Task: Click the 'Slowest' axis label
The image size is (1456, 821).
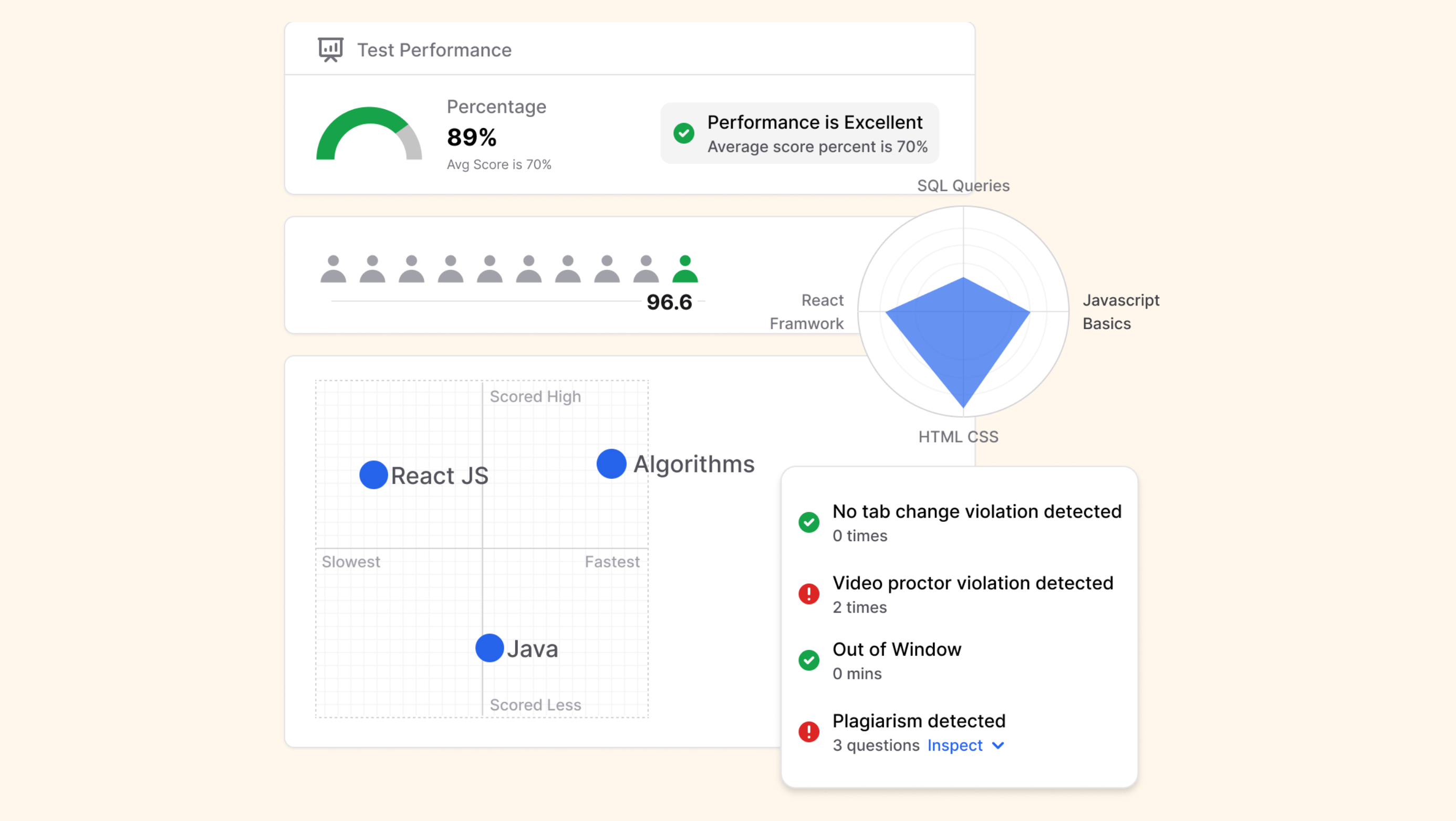Action: click(351, 562)
